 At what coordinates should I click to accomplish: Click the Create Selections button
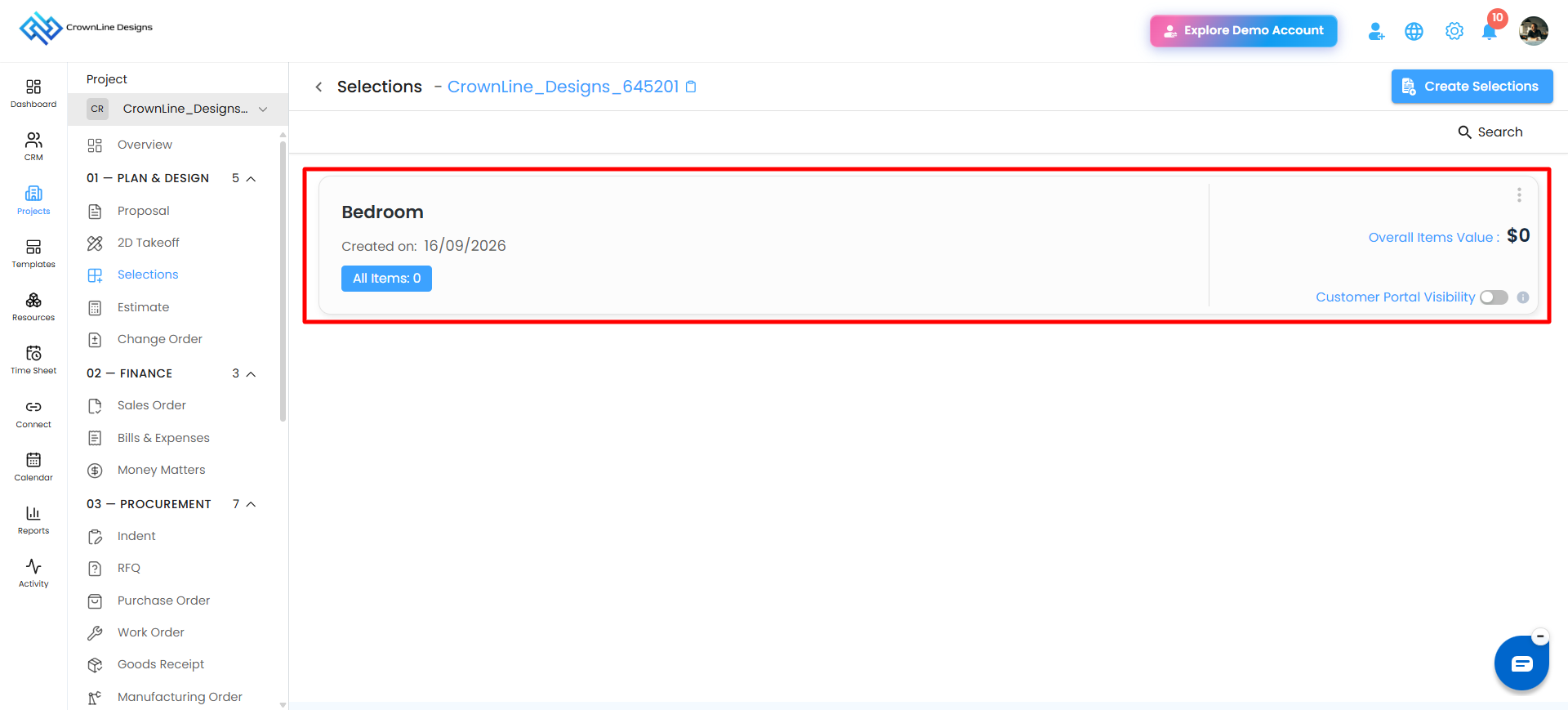point(1472,87)
